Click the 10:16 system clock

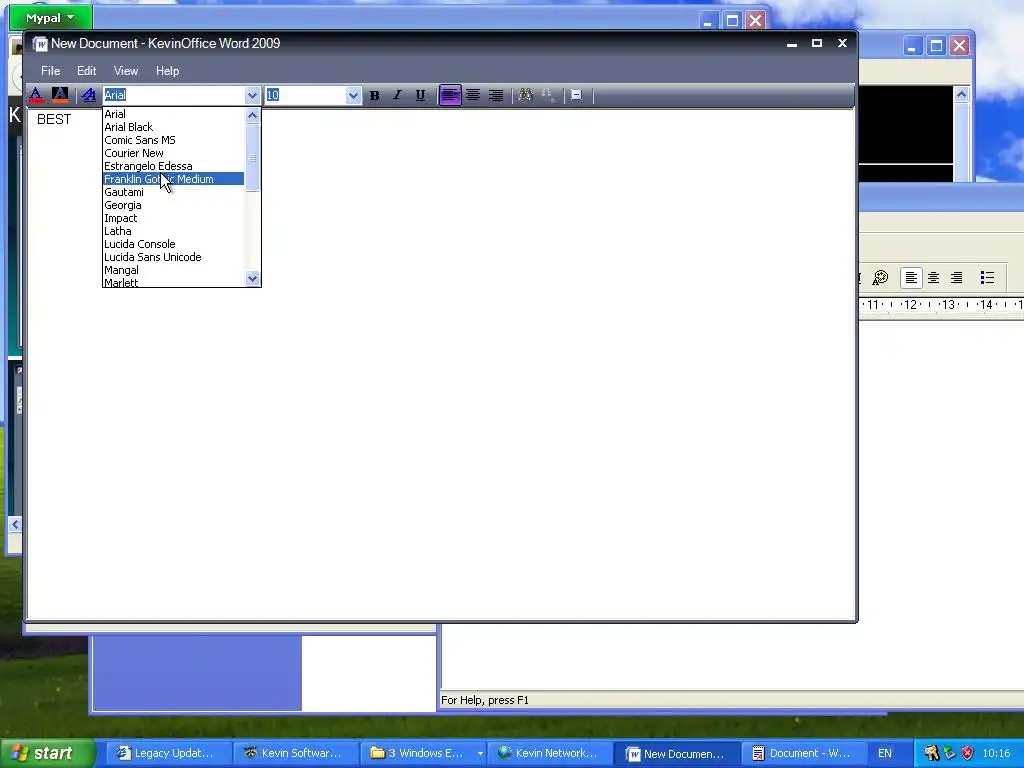[996, 754]
